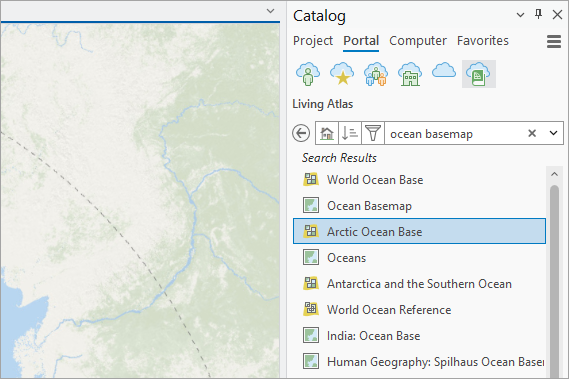Select Oceans result
The width and height of the screenshot is (569, 379).
pyautogui.click(x=419, y=257)
